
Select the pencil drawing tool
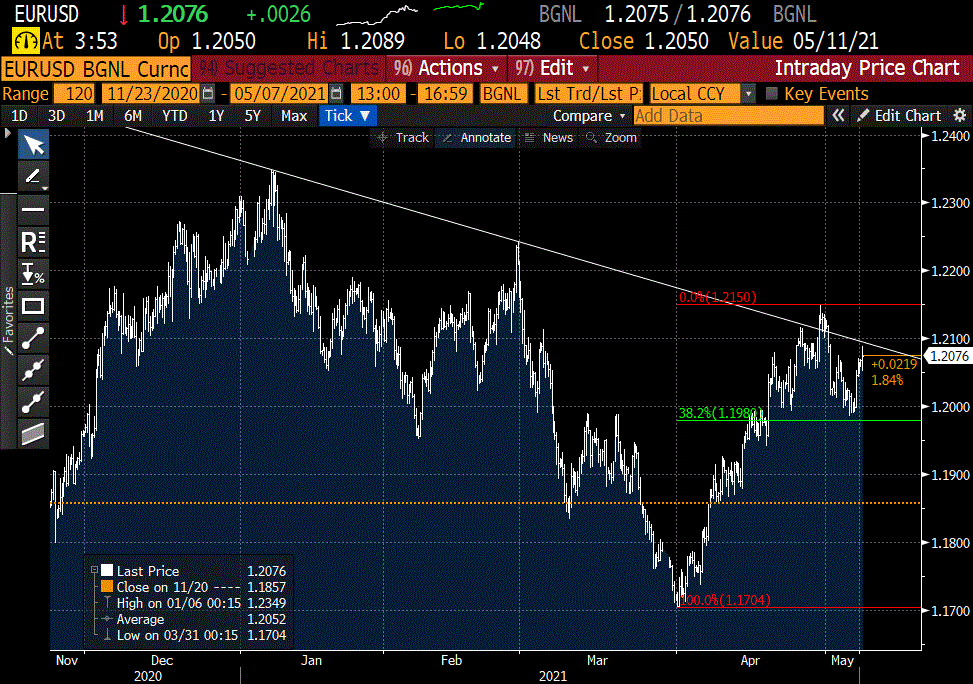coord(34,177)
